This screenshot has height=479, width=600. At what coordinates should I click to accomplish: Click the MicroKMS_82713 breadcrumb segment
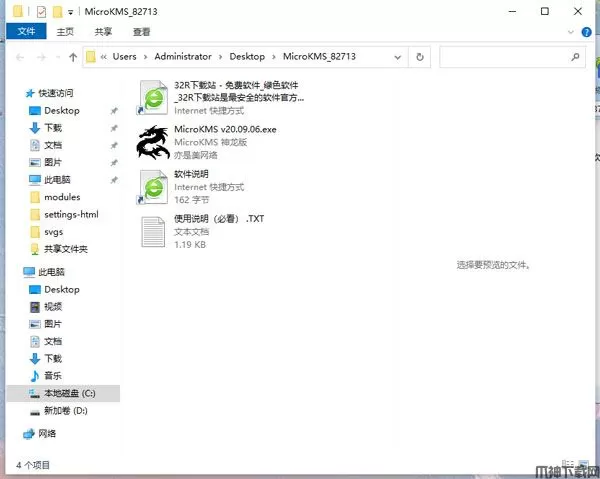320,57
